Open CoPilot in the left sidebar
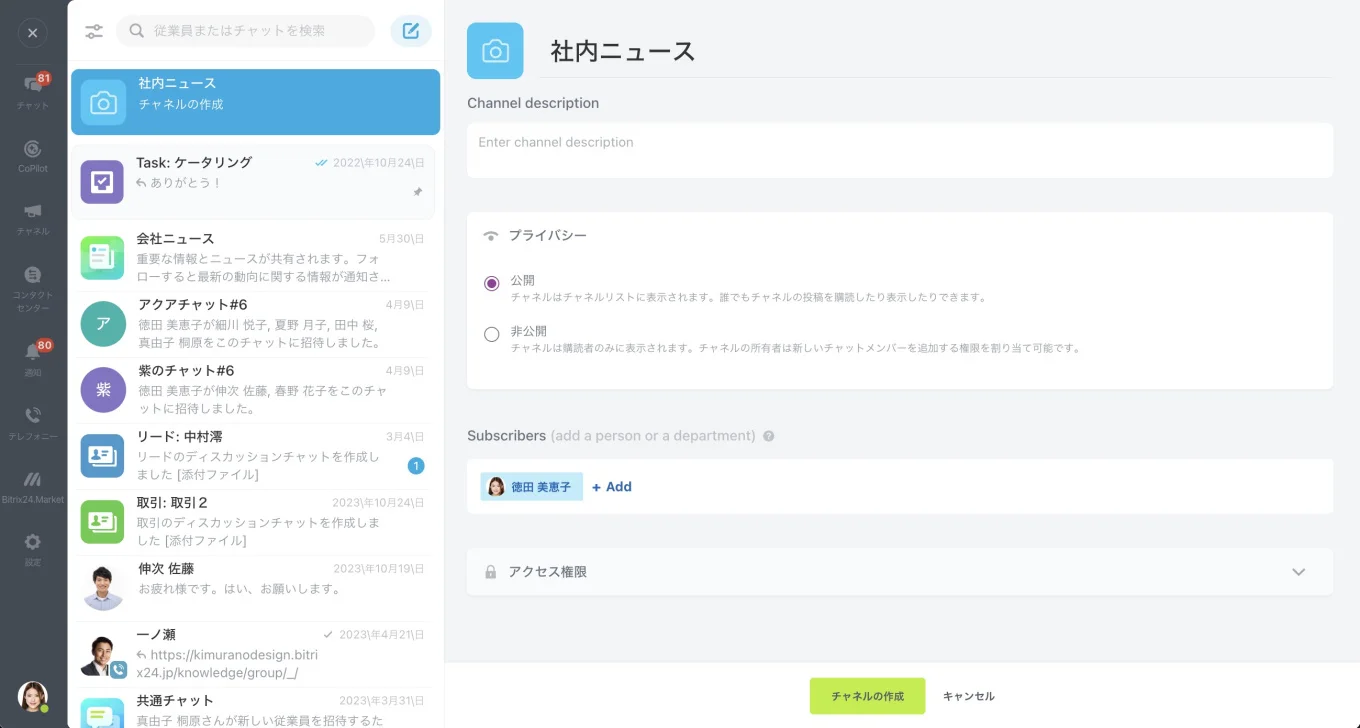The height and width of the screenshot is (728, 1360). coord(33,155)
